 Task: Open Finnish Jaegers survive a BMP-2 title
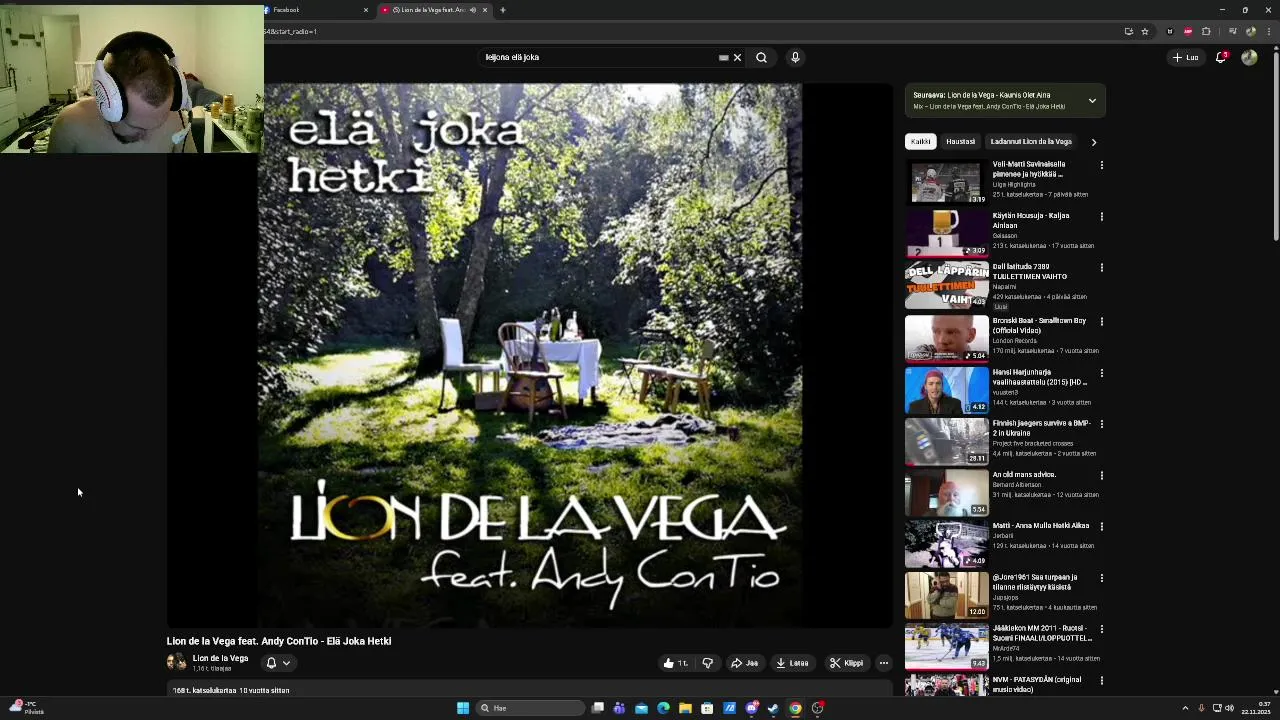click(x=1041, y=428)
